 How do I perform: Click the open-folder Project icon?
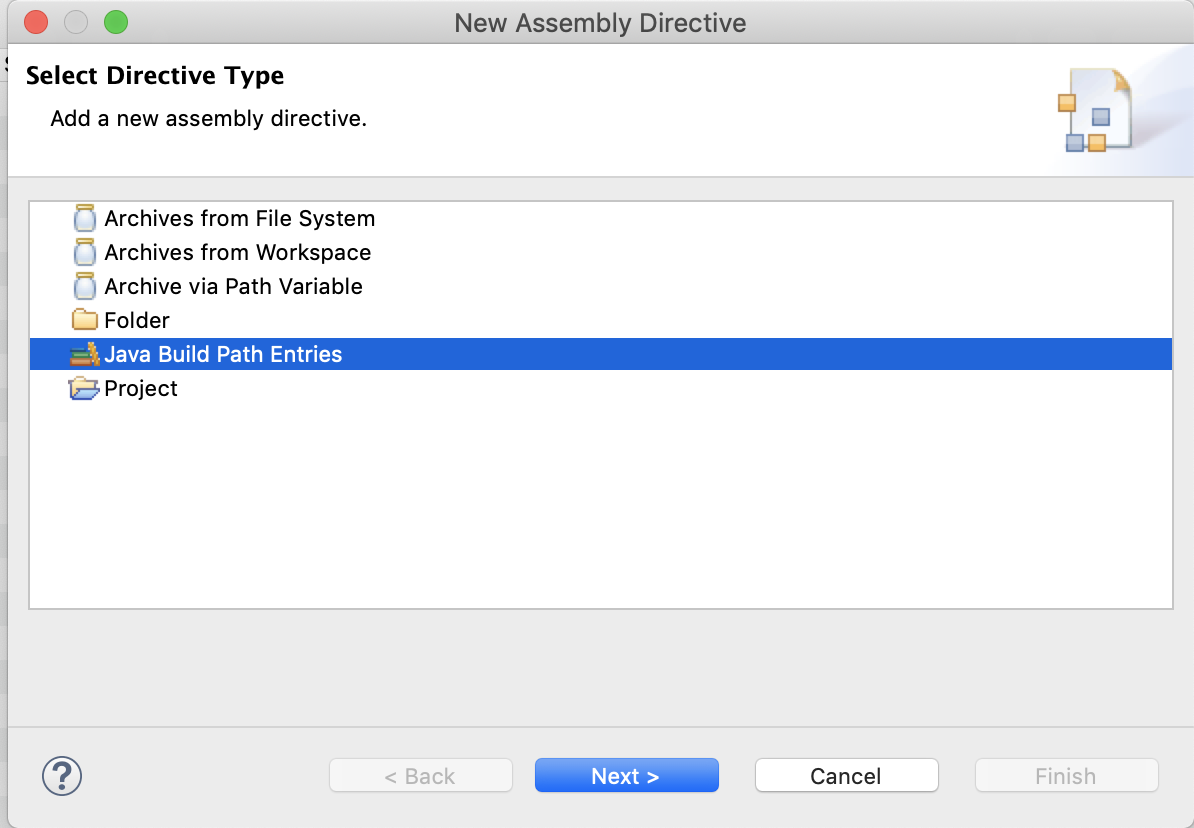tap(85, 389)
